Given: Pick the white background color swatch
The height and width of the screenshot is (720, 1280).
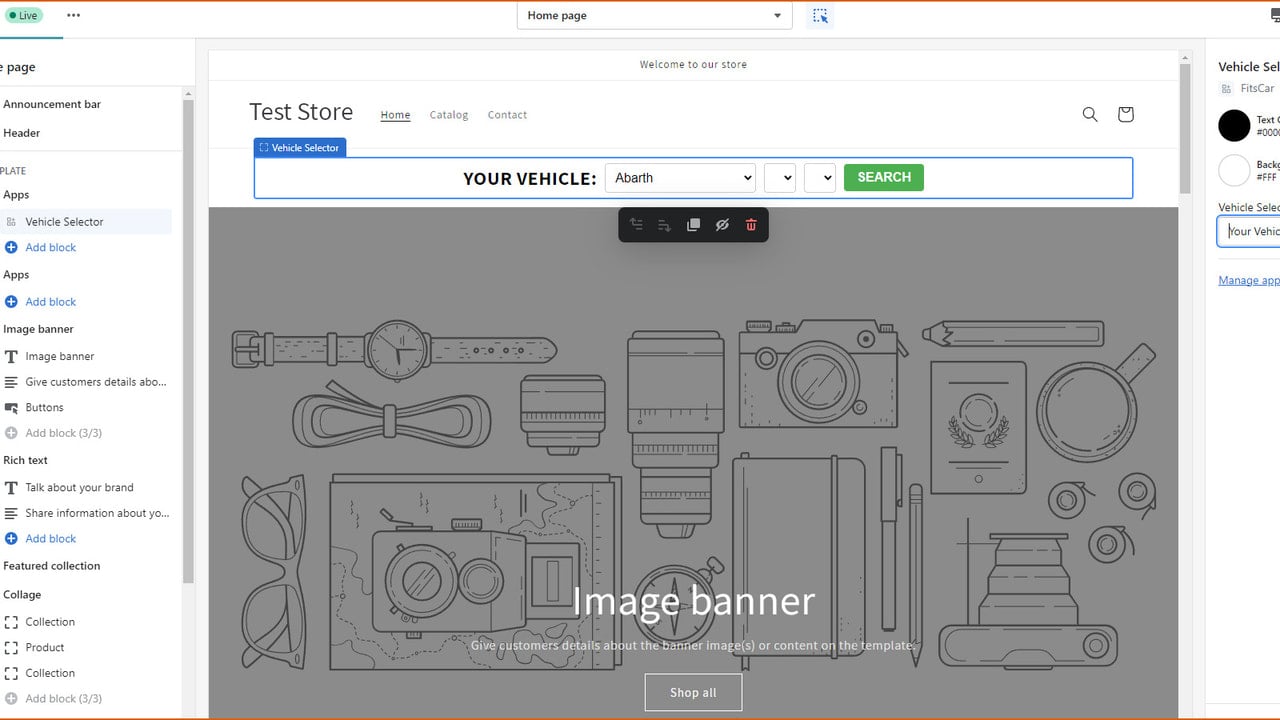Looking at the screenshot, I should pyautogui.click(x=1234, y=170).
